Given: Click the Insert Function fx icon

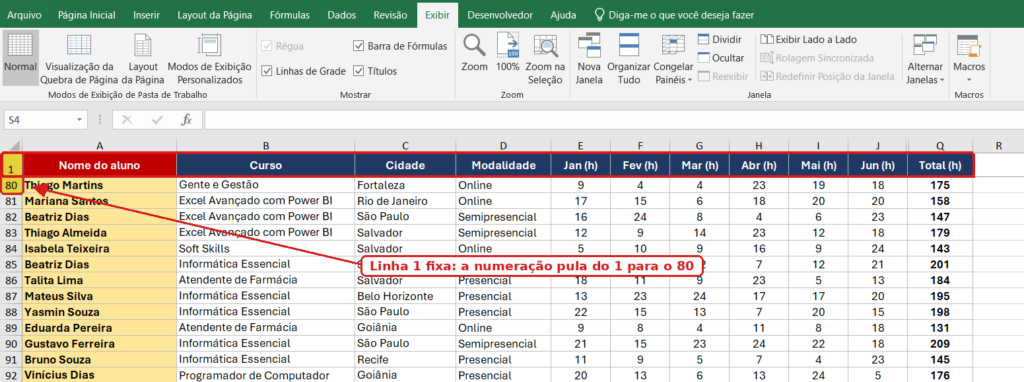Looking at the screenshot, I should (186, 119).
